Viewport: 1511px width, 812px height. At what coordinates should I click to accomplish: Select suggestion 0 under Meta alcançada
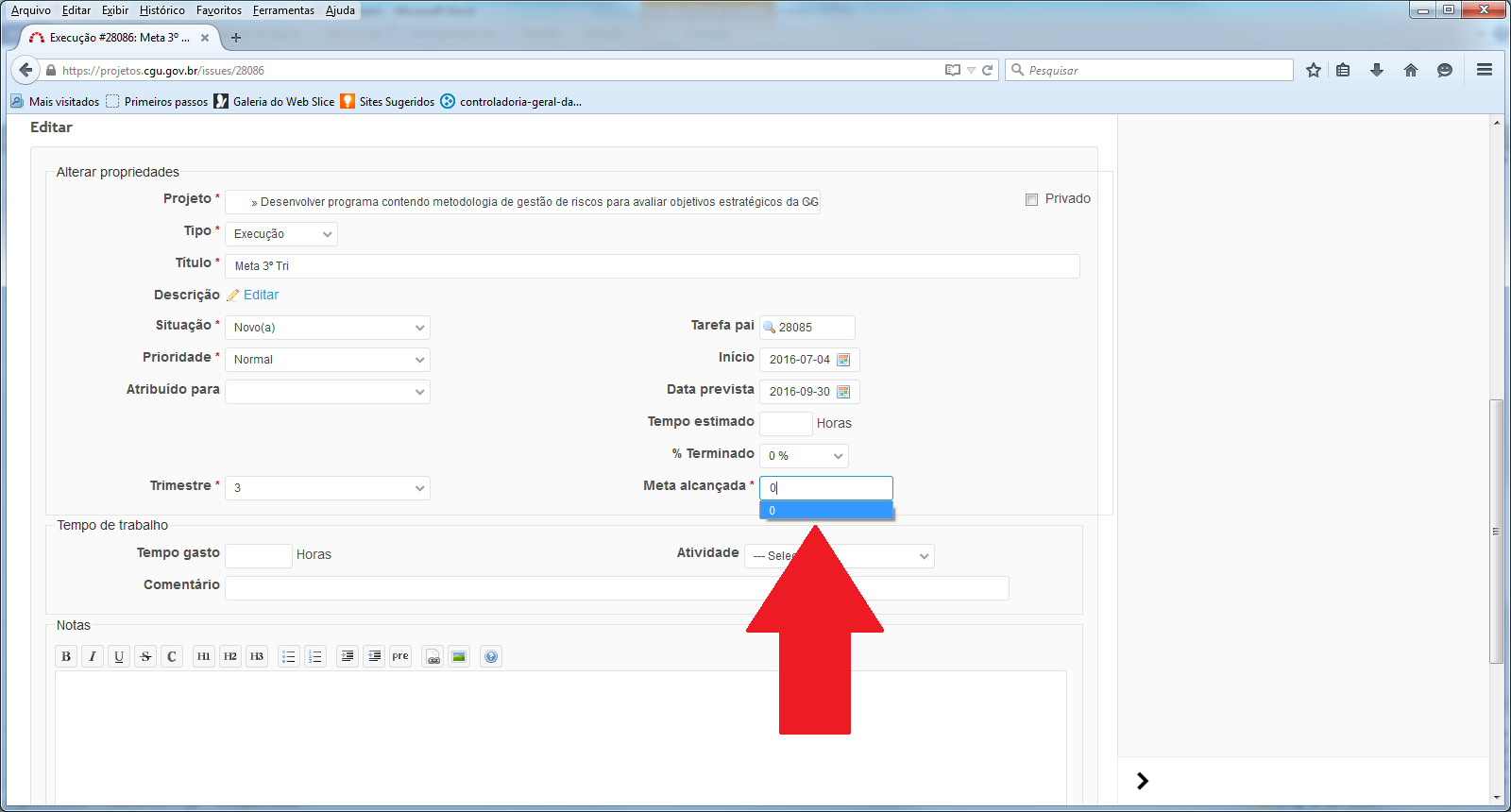click(825, 511)
